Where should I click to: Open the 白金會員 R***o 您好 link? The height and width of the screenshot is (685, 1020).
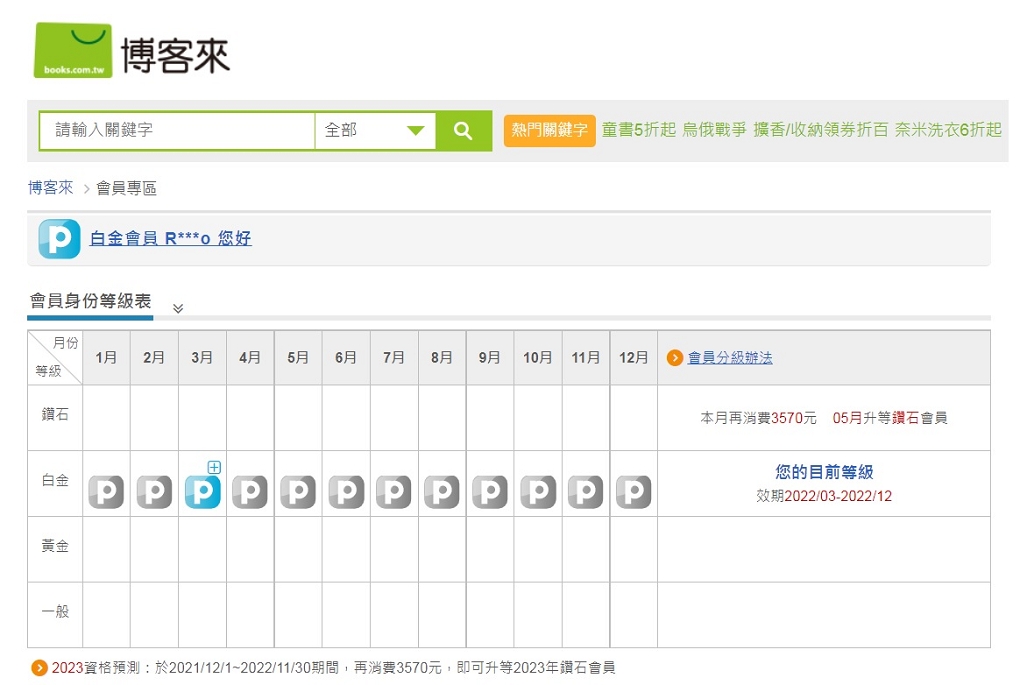(x=170, y=238)
